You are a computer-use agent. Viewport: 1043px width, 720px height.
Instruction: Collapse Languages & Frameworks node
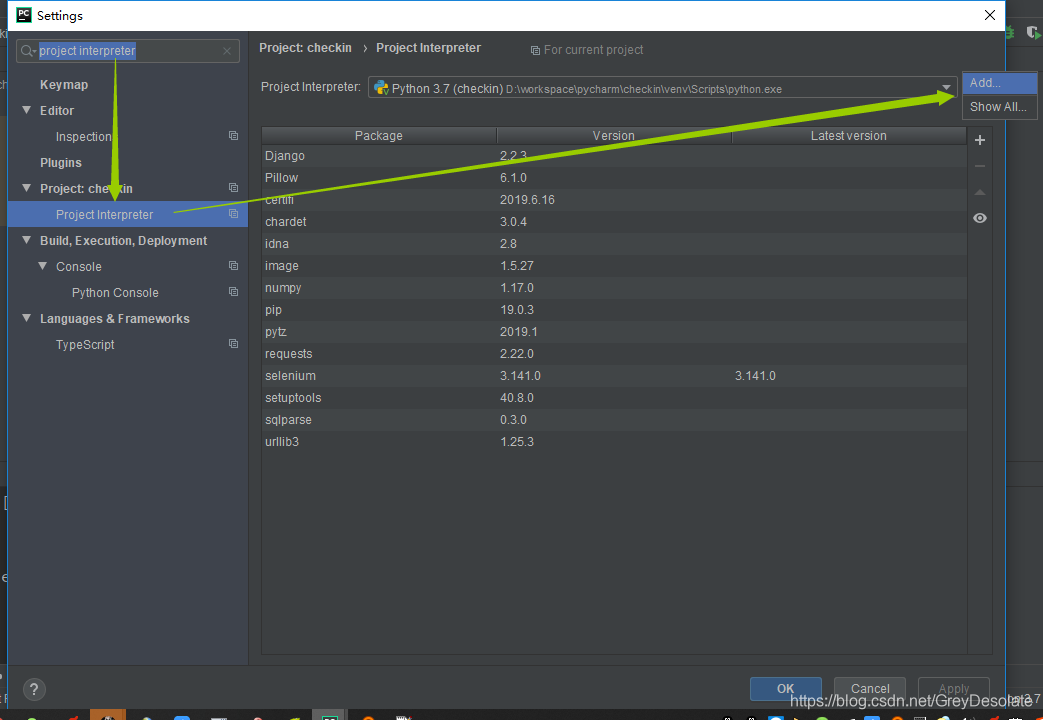pos(27,317)
